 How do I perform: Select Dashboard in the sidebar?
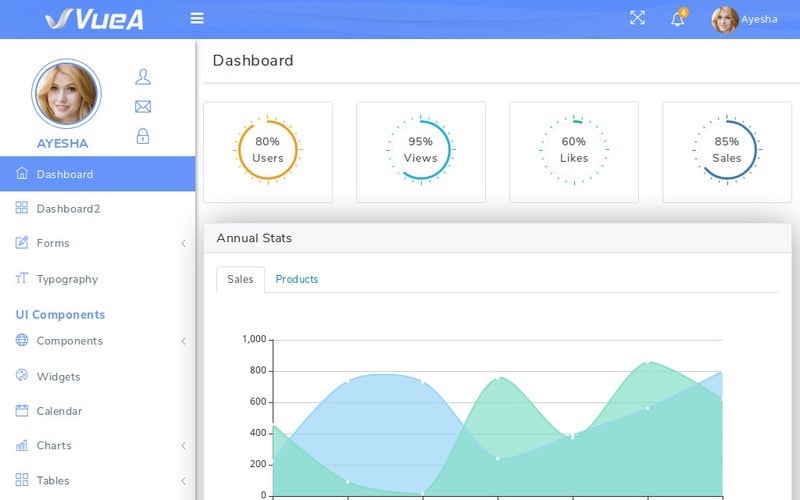pyautogui.click(x=97, y=174)
